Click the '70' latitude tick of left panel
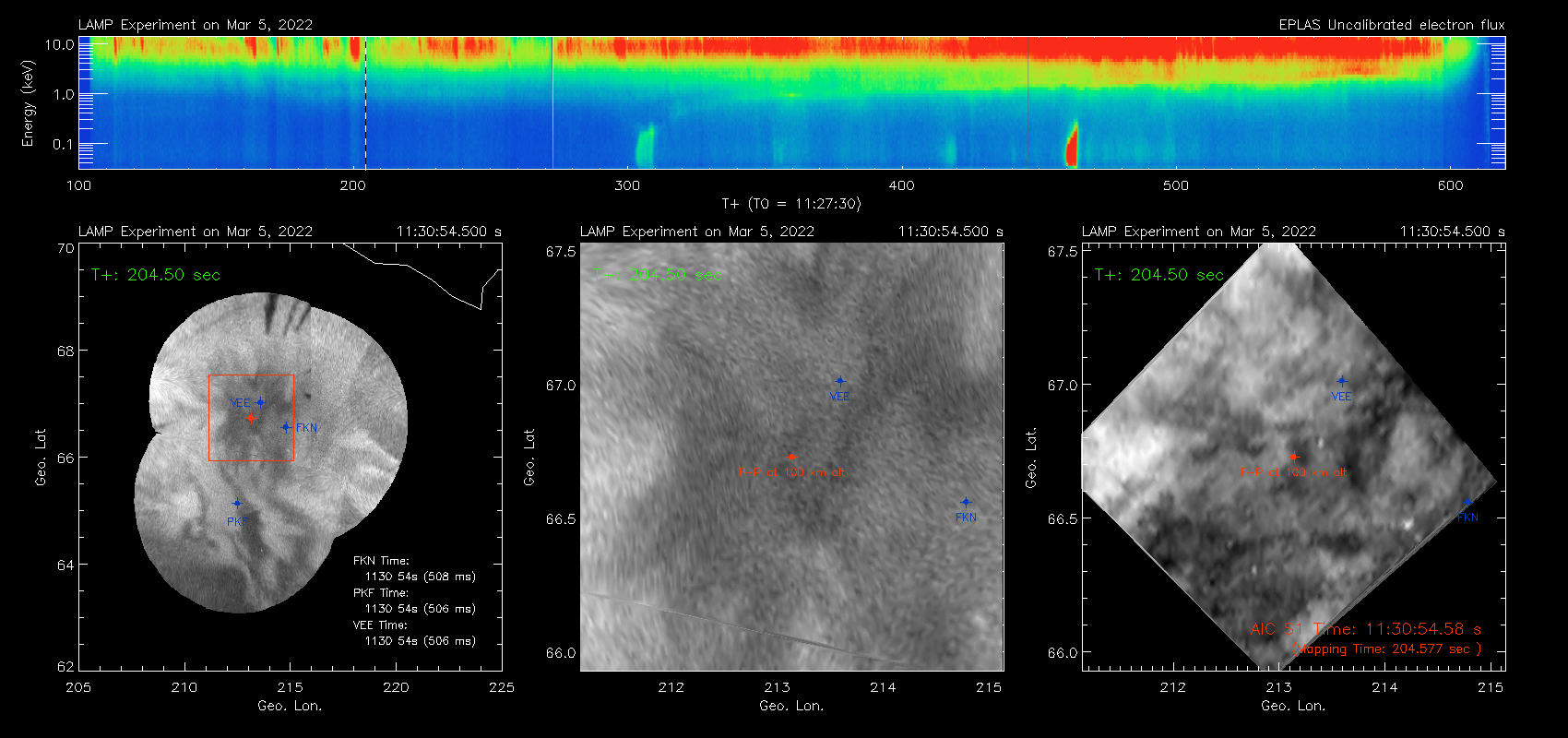The width and height of the screenshot is (1568, 738). pos(65,248)
